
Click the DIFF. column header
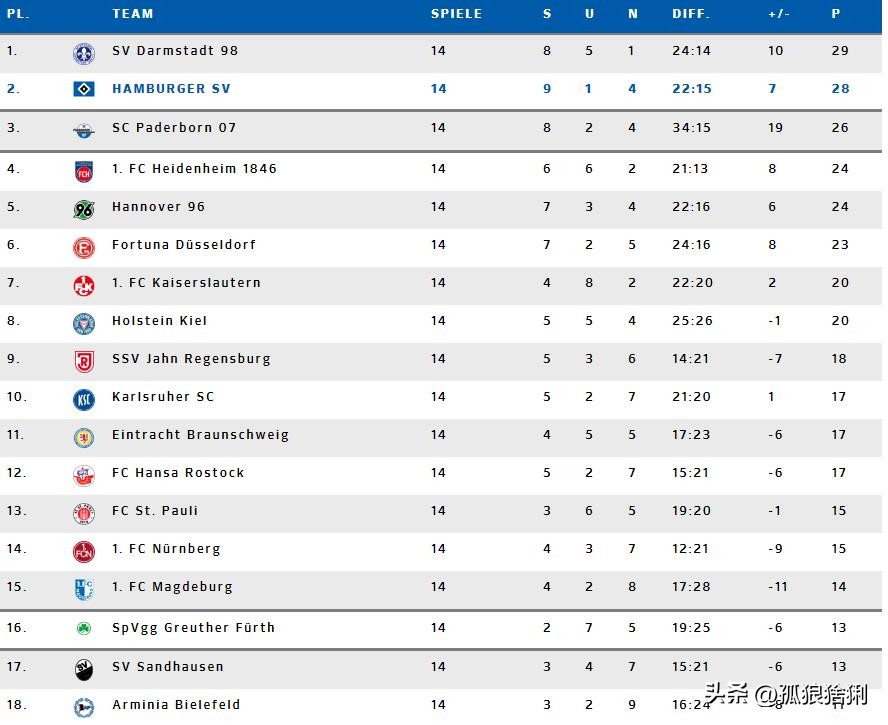[x=691, y=14]
